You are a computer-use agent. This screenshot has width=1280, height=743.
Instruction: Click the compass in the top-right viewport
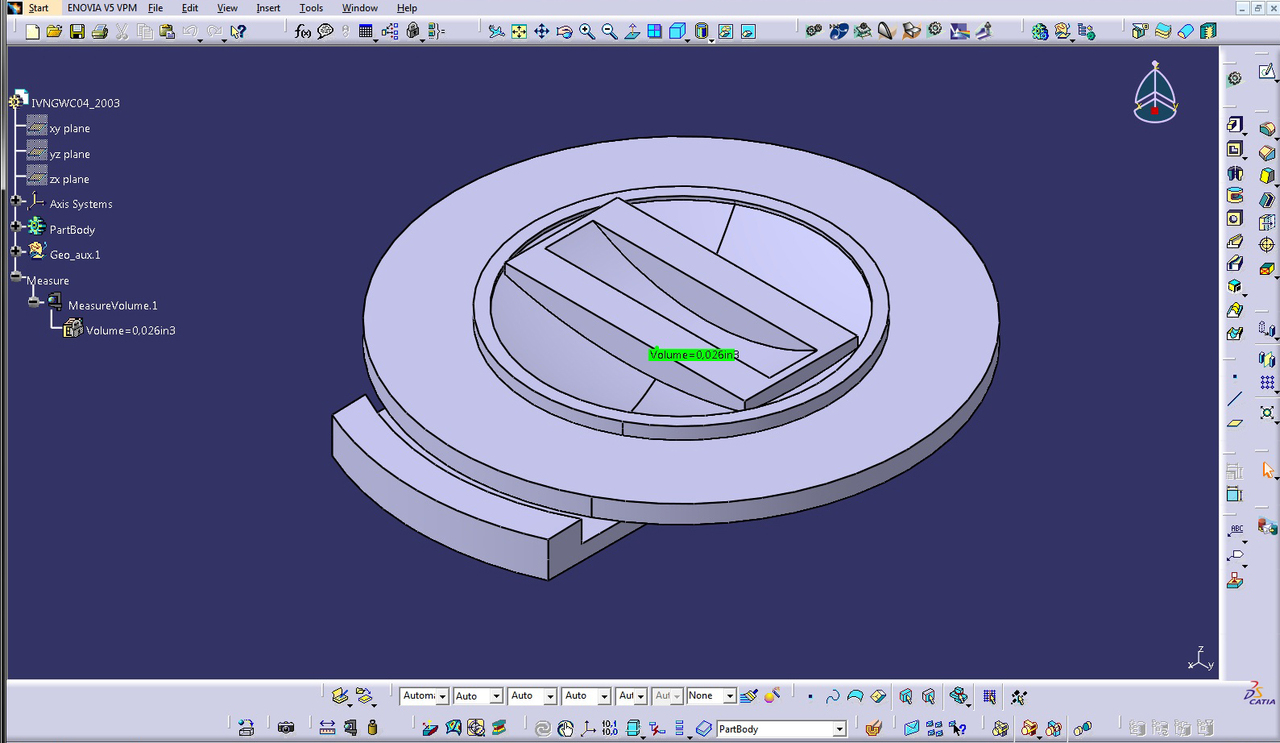point(1155,93)
